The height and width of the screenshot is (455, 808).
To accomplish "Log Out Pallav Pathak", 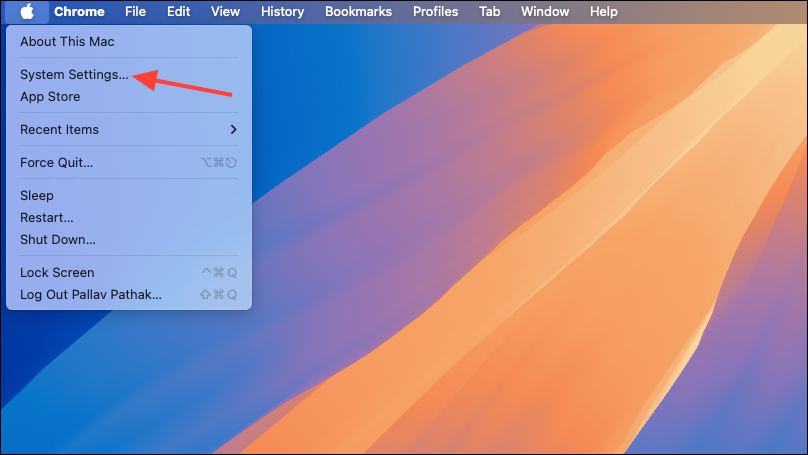I will 129,295.
